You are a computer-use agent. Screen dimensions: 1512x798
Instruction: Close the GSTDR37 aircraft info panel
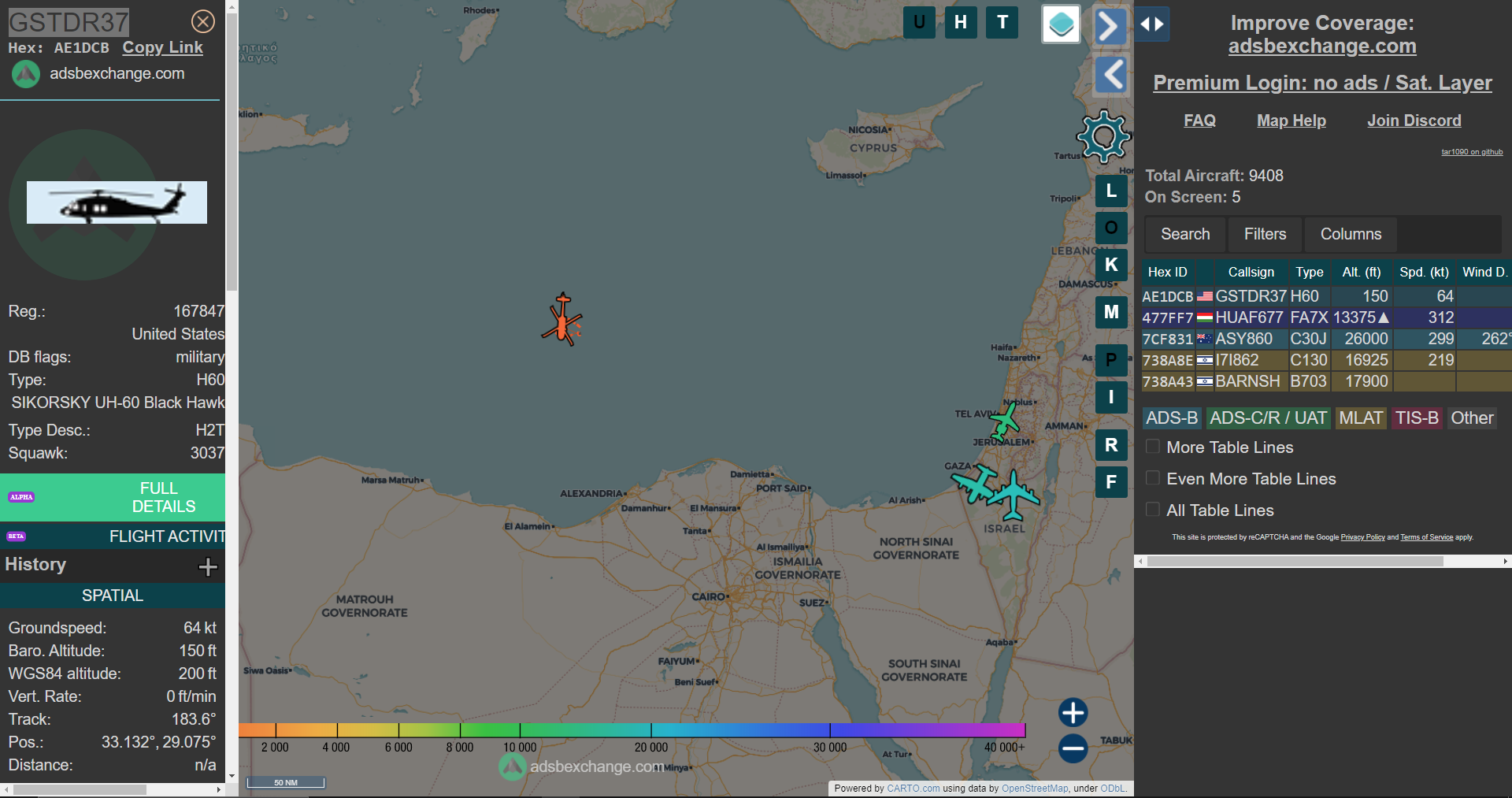(203, 21)
